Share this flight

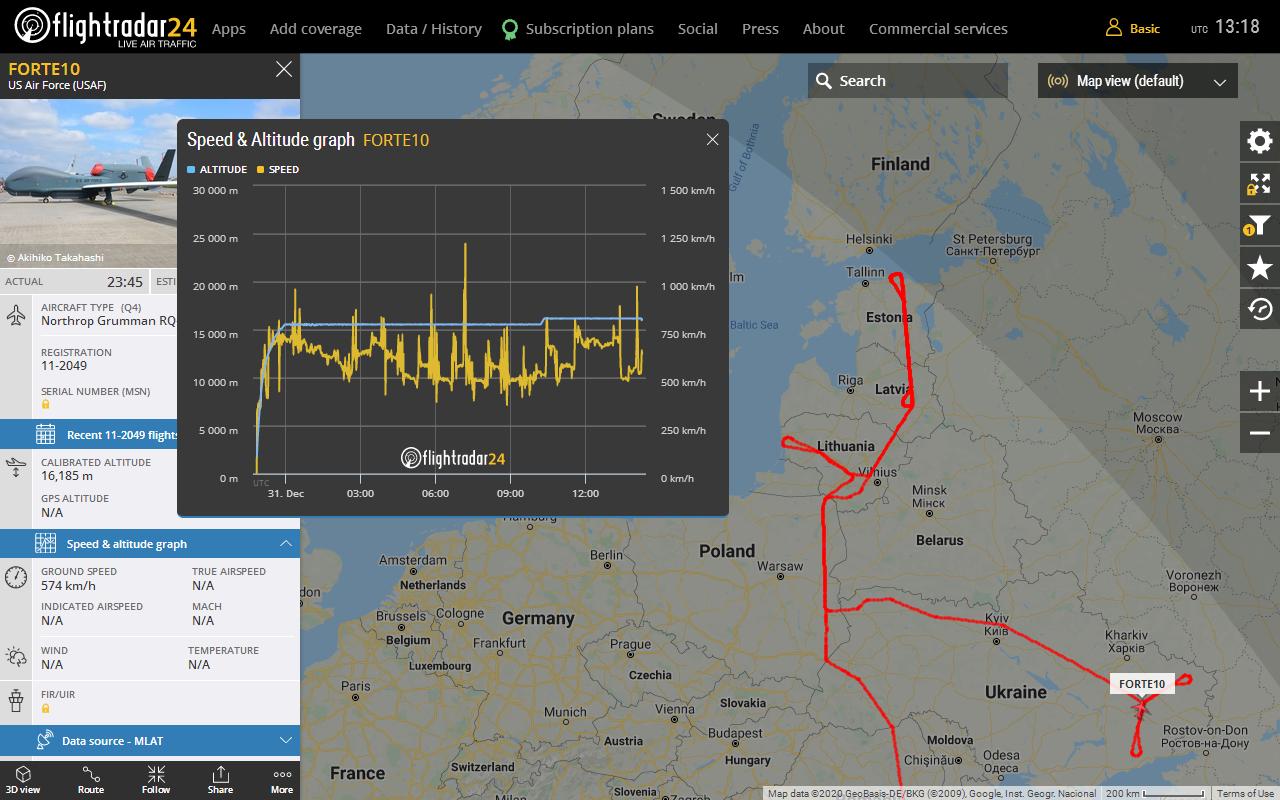pyautogui.click(x=220, y=780)
